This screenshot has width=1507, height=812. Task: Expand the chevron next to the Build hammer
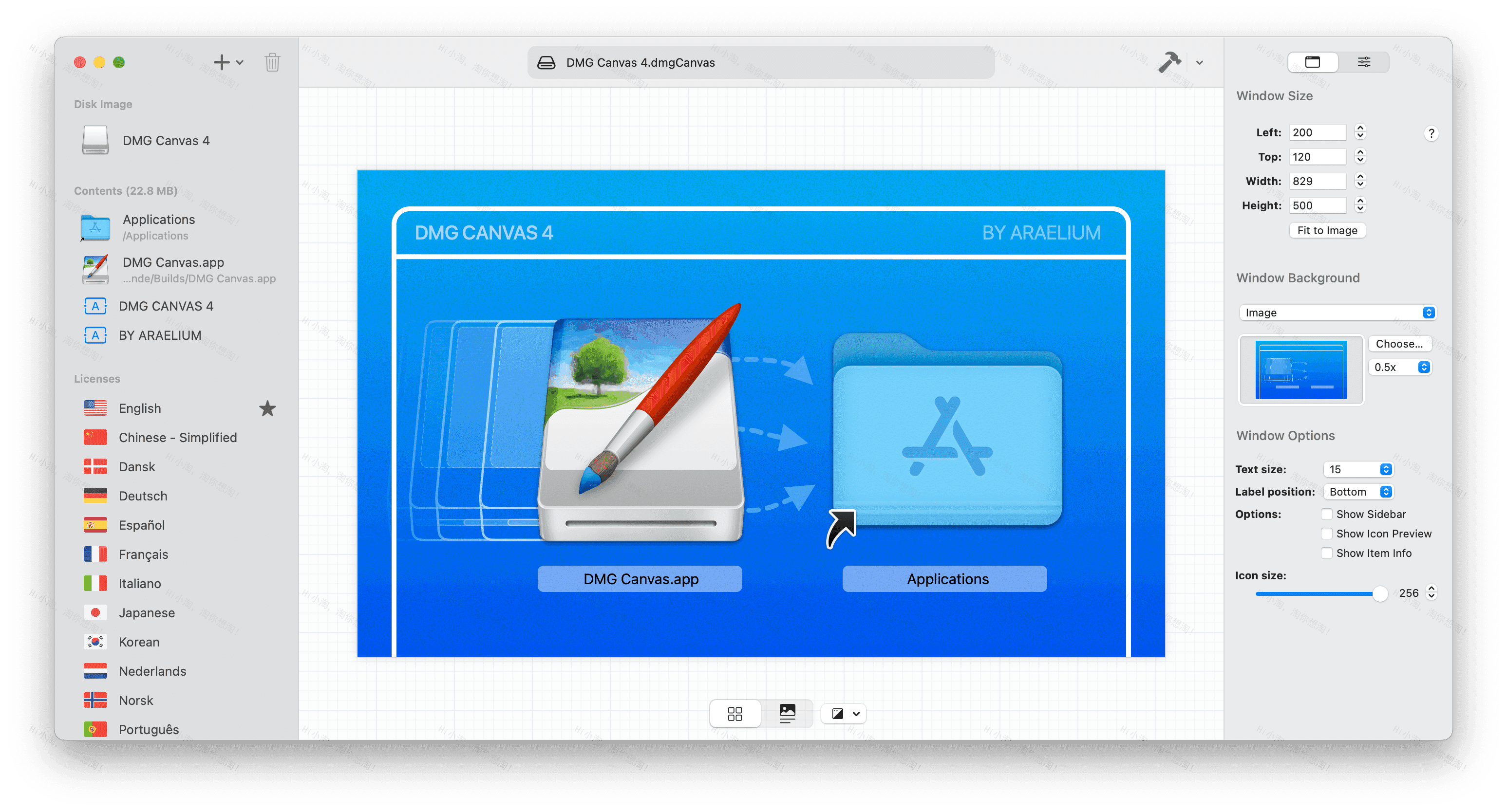[1199, 62]
